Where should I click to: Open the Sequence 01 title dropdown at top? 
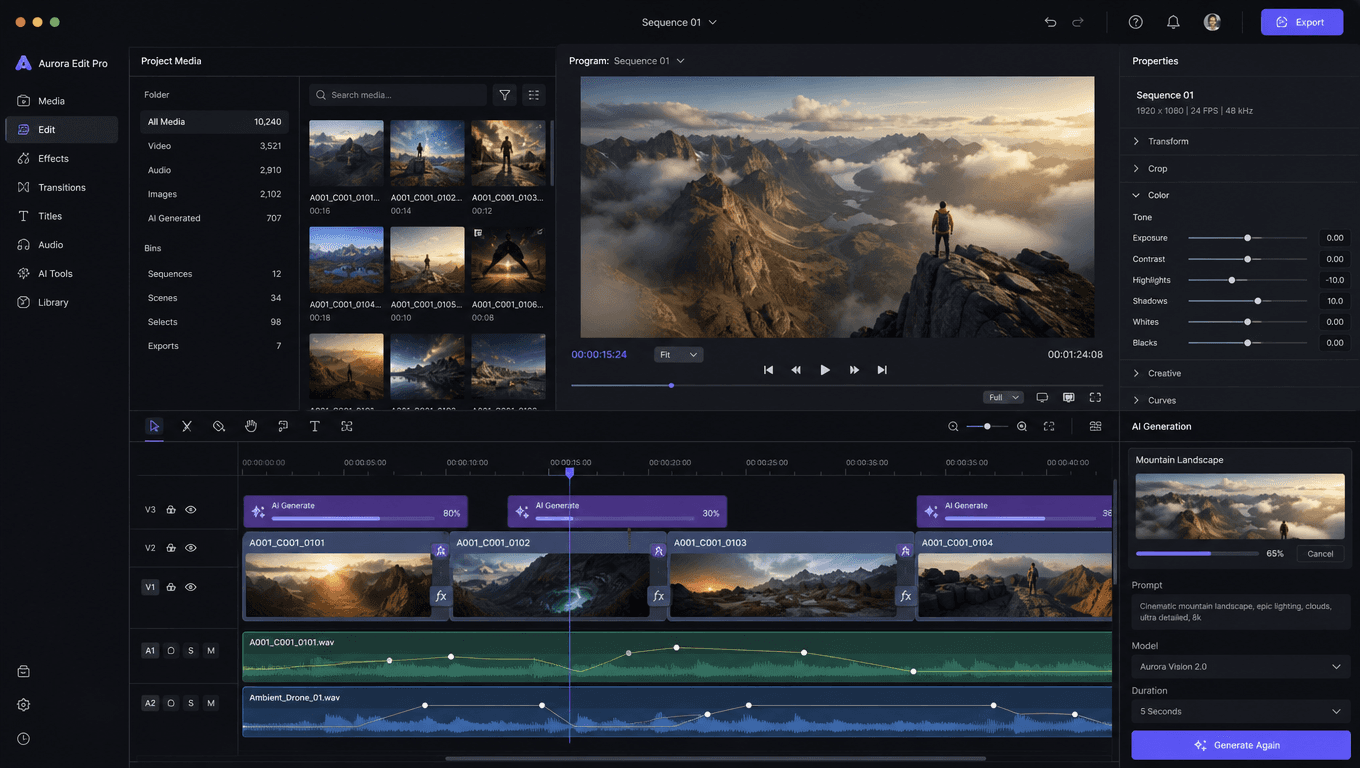tap(679, 22)
